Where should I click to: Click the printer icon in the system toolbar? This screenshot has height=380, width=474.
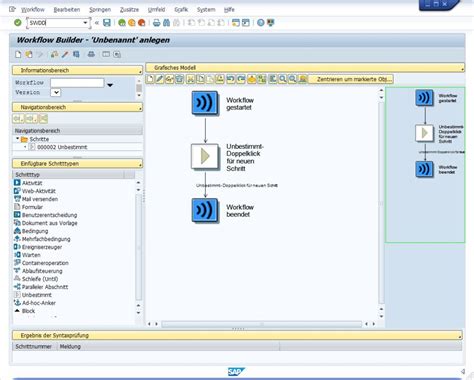tap(156, 23)
